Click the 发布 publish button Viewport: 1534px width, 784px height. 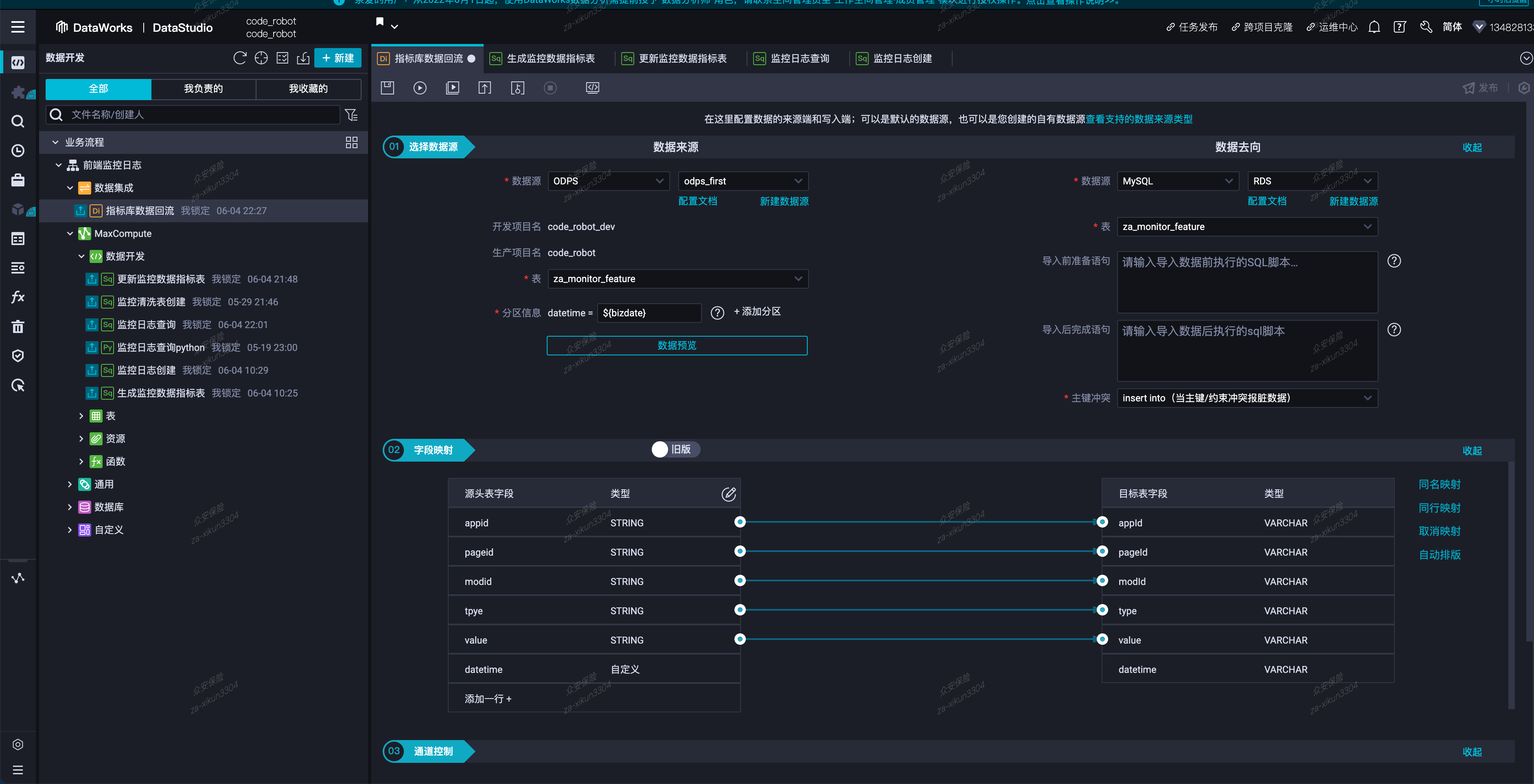click(1480, 88)
